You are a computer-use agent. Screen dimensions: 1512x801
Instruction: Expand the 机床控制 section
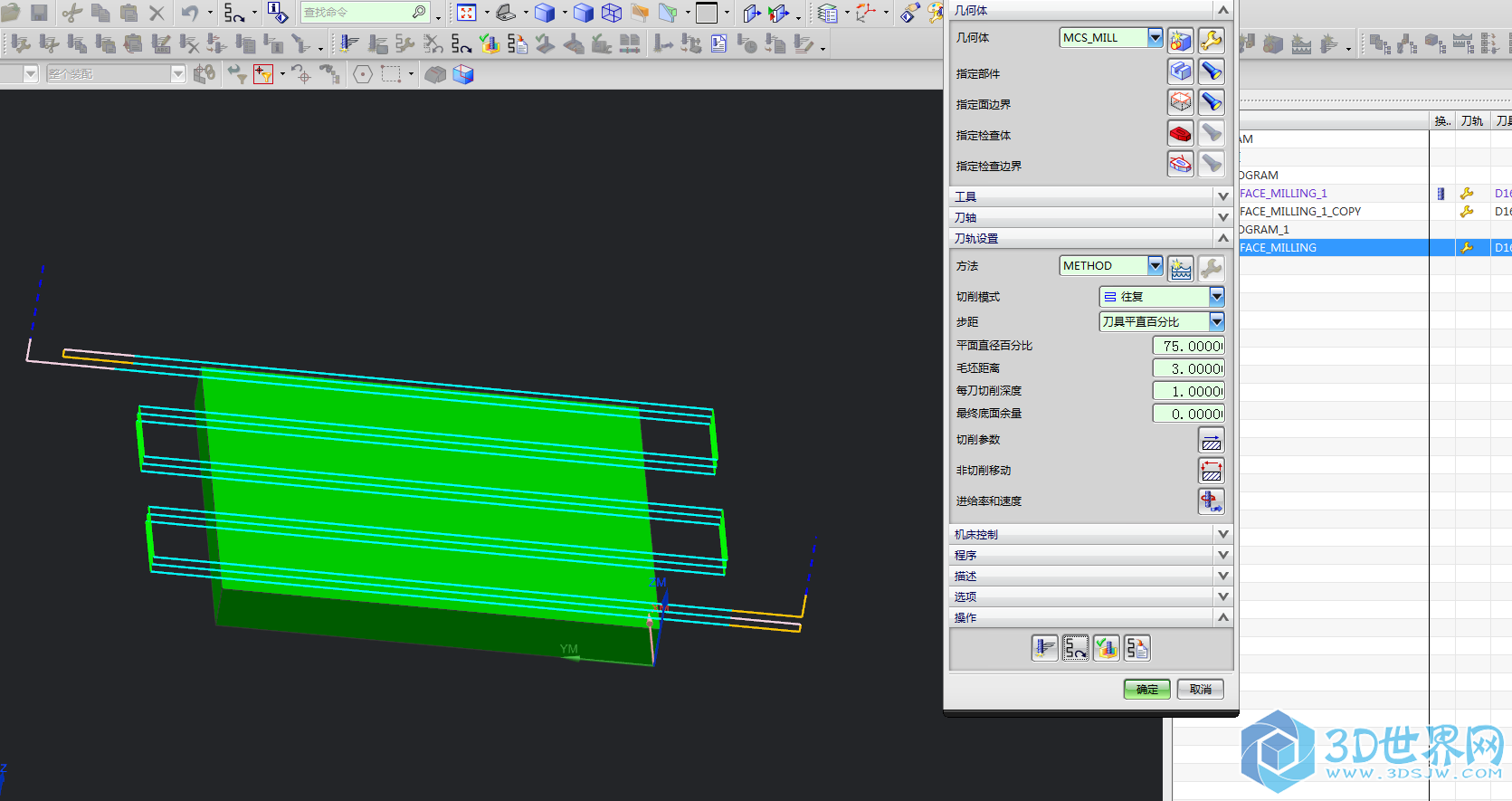[x=1090, y=534]
